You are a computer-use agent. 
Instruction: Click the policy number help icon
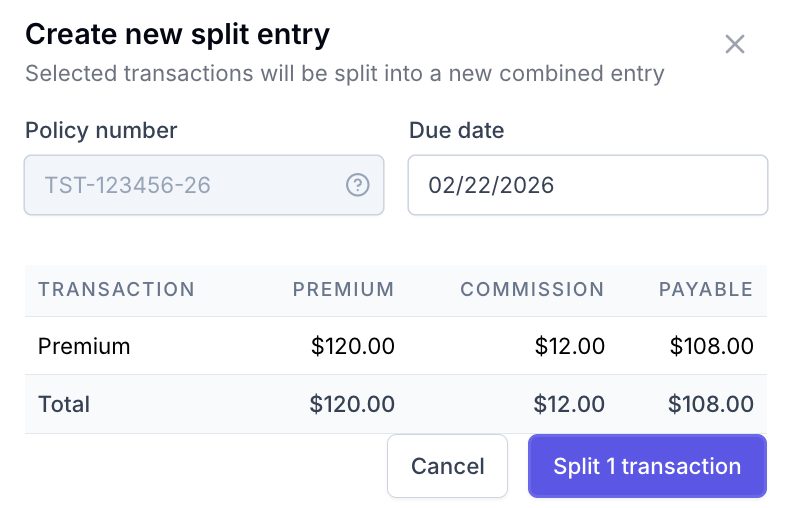coord(357,185)
